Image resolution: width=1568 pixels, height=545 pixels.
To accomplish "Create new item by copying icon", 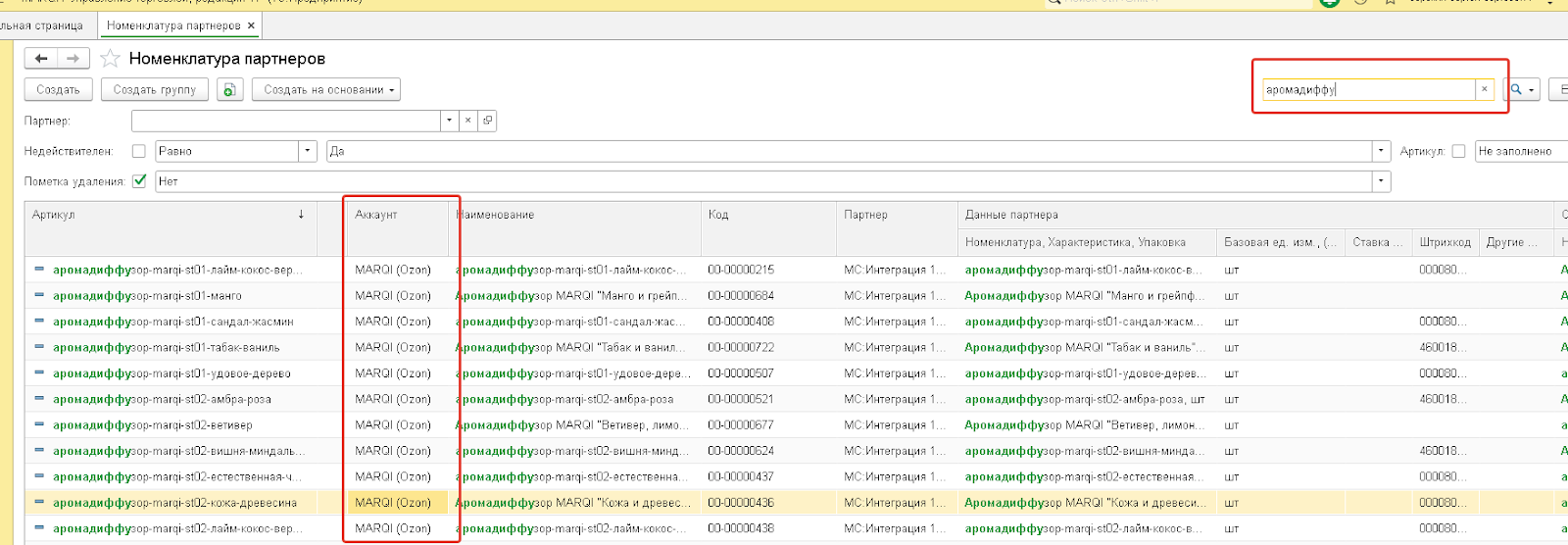I will (x=229, y=89).
